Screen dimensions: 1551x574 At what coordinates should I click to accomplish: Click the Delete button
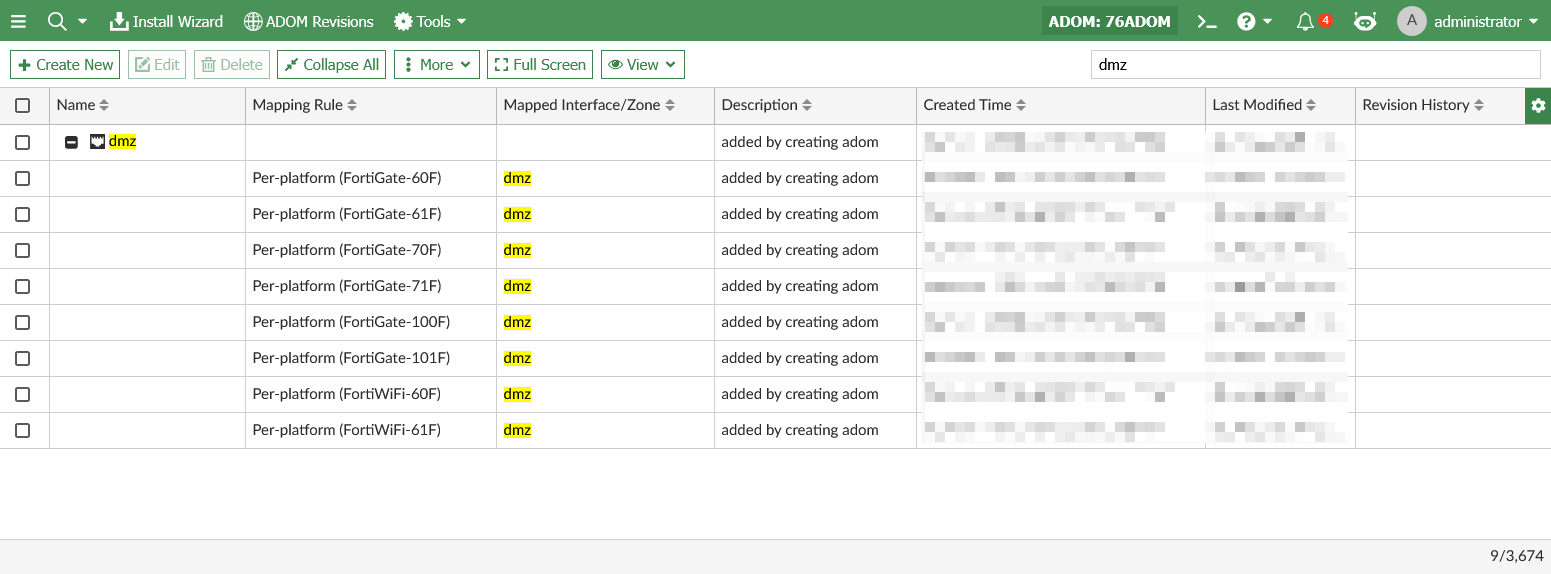tap(232, 64)
